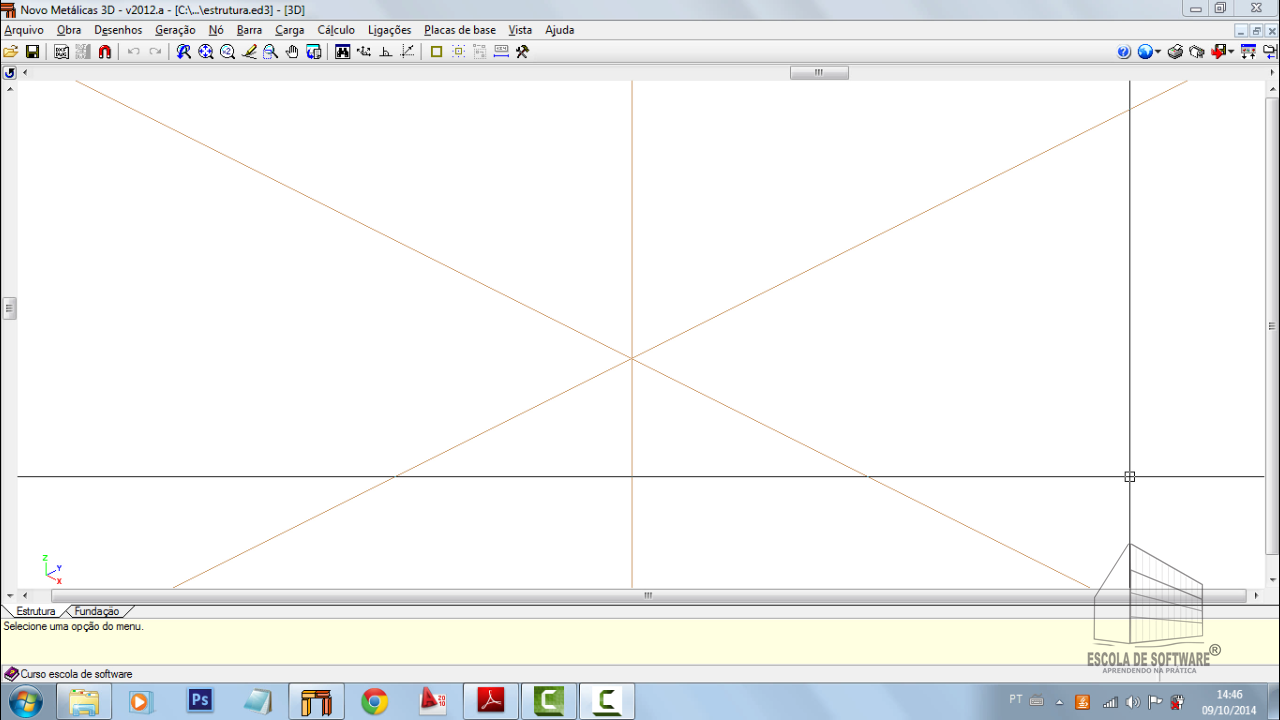Expand the globe icon dropdown arrow
This screenshot has height=720, width=1280.
click(1158, 52)
